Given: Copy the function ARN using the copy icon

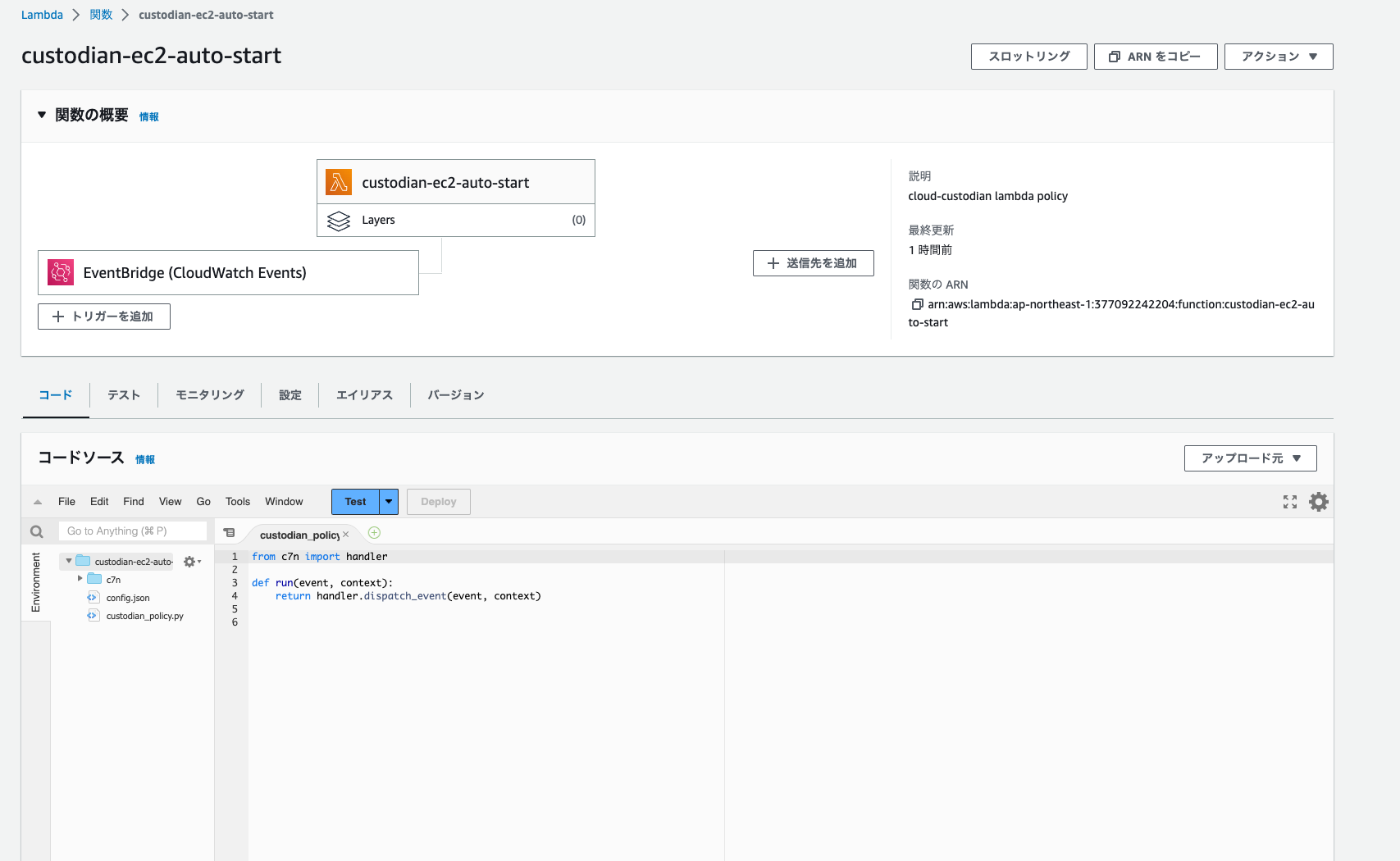Looking at the screenshot, I should (917, 304).
